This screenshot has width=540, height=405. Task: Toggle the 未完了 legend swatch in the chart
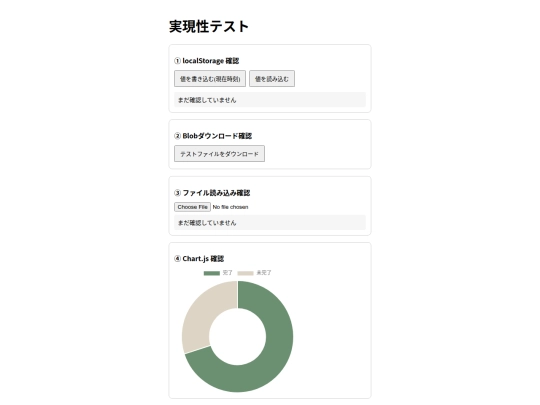click(x=245, y=273)
